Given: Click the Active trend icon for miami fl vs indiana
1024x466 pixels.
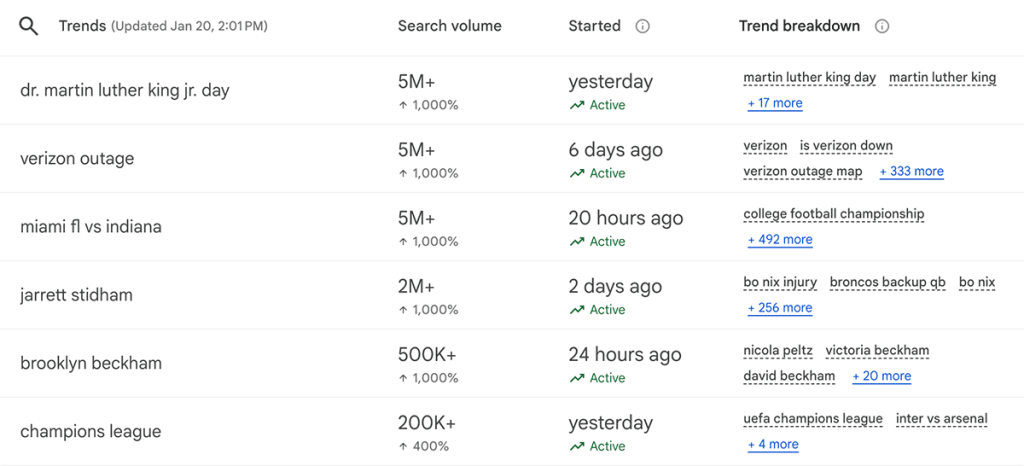Looking at the screenshot, I should pyautogui.click(x=577, y=242).
